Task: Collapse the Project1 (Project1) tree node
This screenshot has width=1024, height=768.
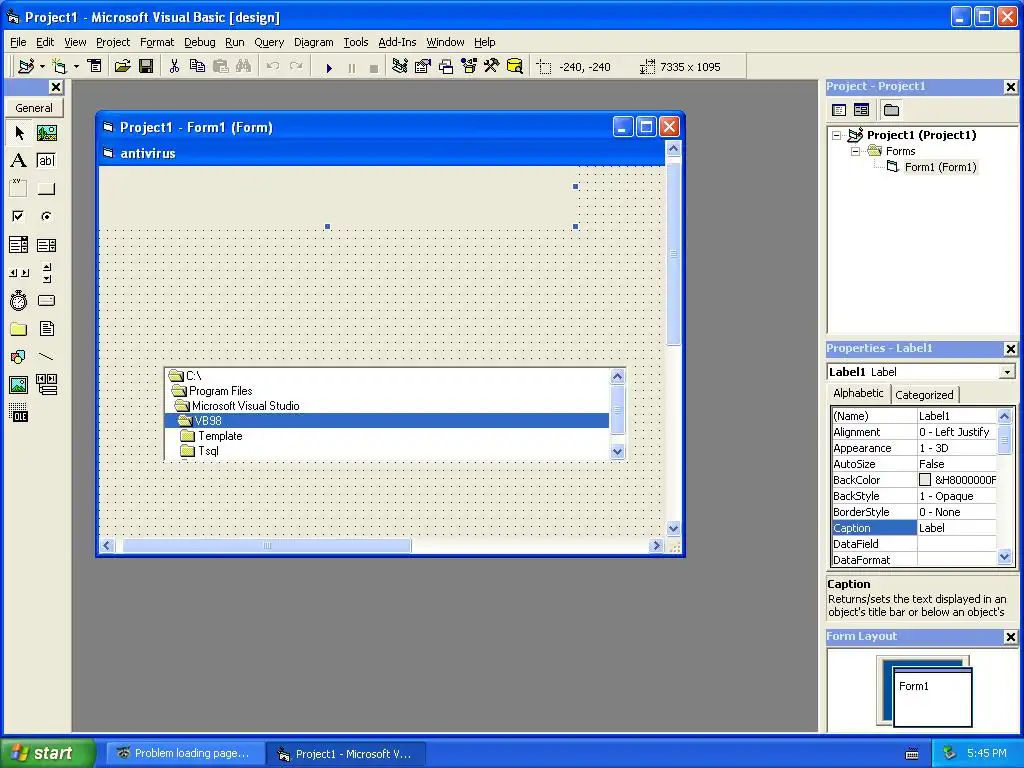Action: [x=837, y=136]
